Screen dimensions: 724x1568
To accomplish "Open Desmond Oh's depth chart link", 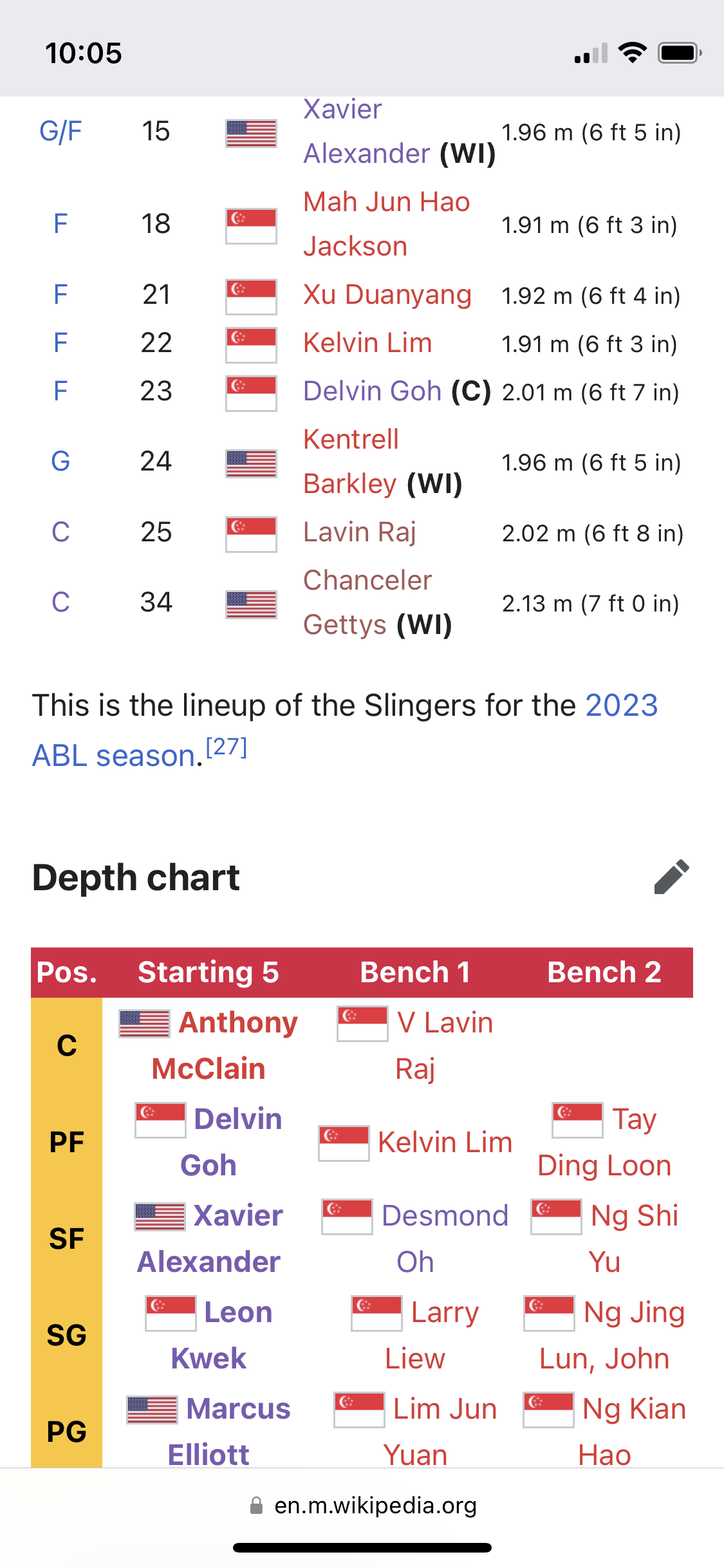I will point(445,1238).
